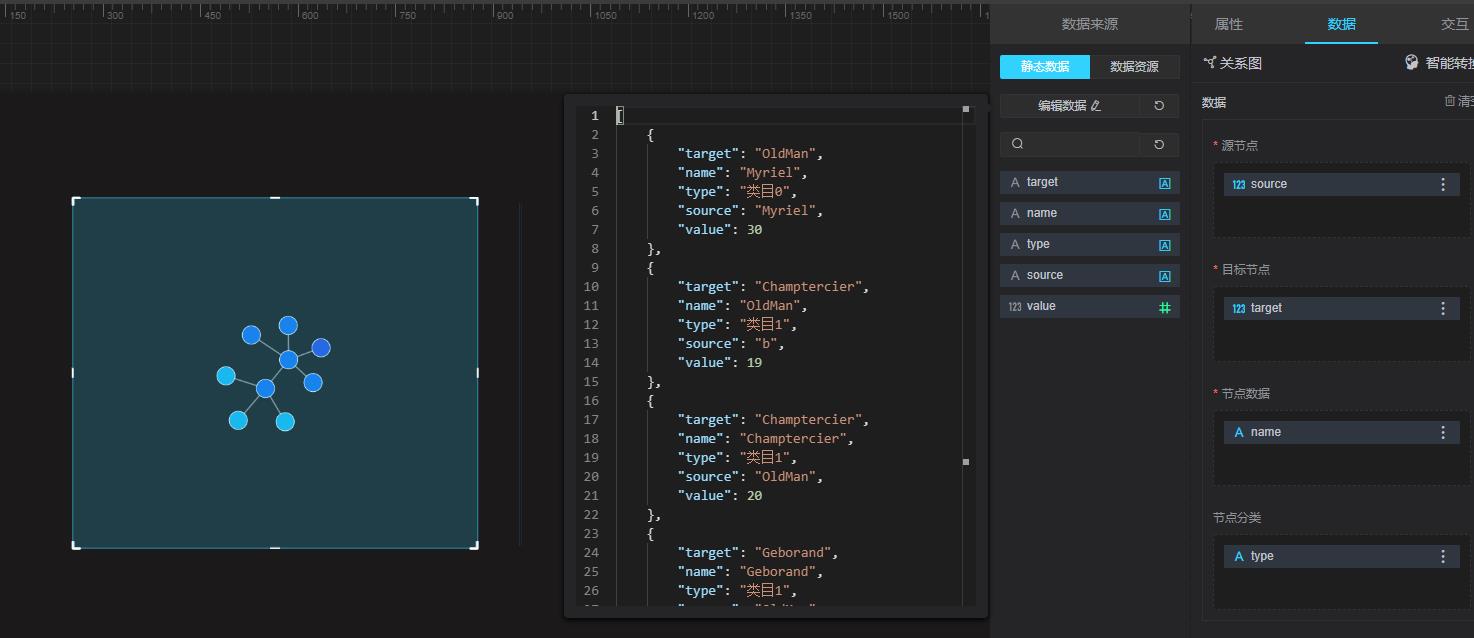Click the refresh icon beside 编辑数据

click(1159, 106)
